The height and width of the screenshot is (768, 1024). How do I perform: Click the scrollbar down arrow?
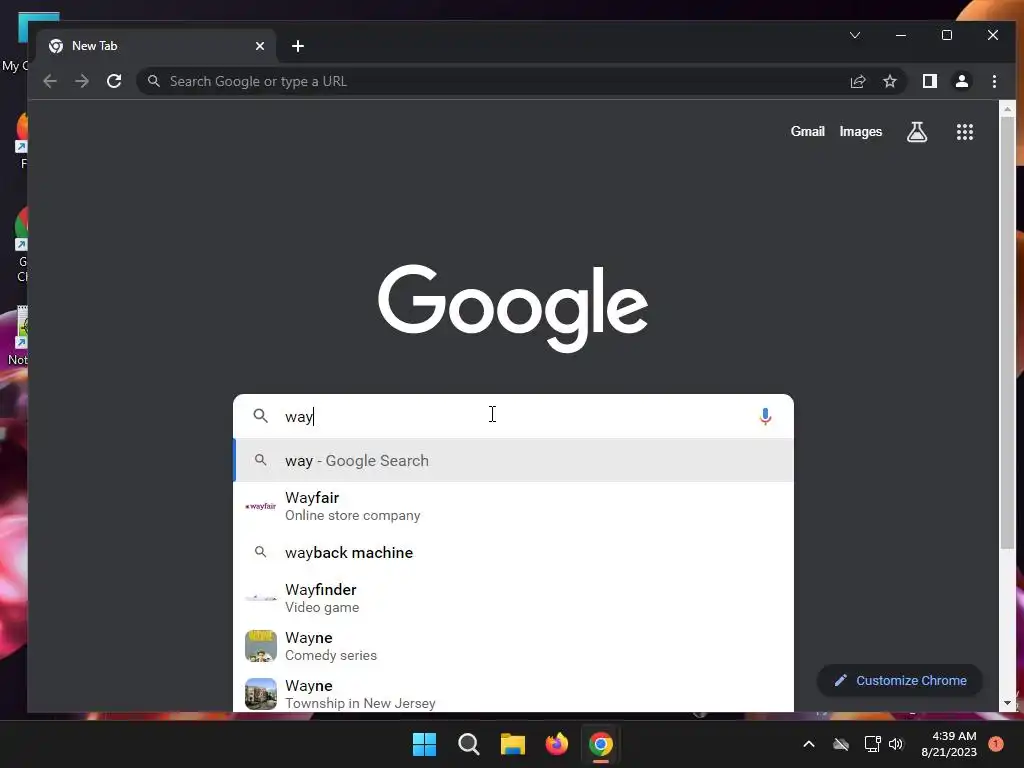point(1008,703)
